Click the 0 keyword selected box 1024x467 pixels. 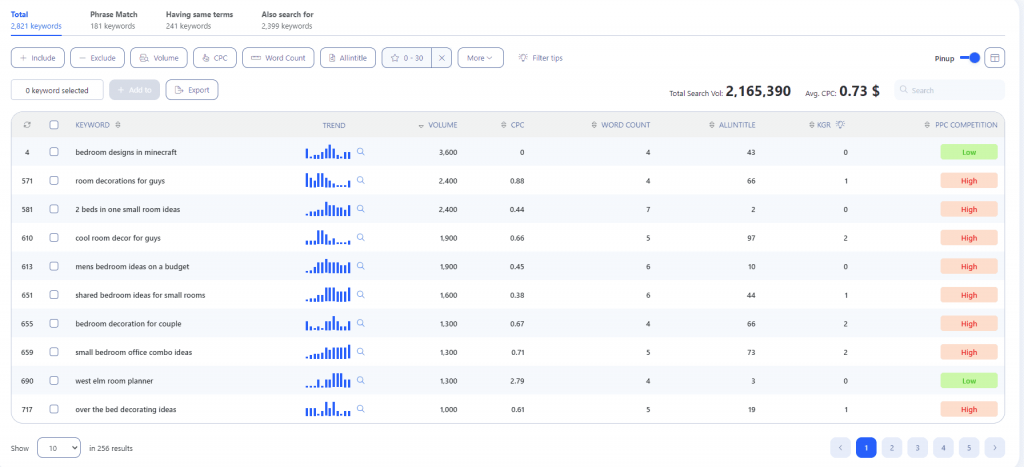tap(57, 90)
